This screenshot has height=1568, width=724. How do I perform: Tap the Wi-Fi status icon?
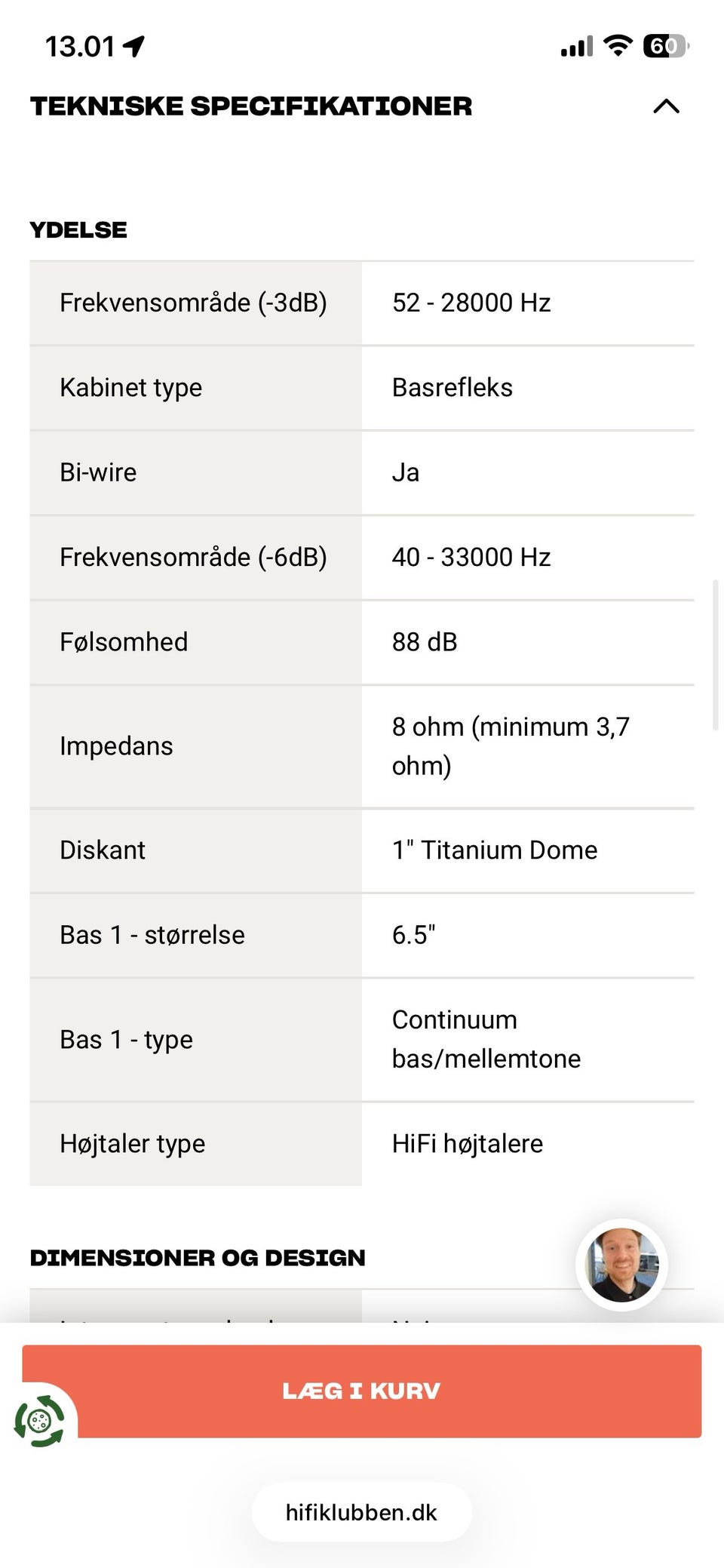click(618, 46)
